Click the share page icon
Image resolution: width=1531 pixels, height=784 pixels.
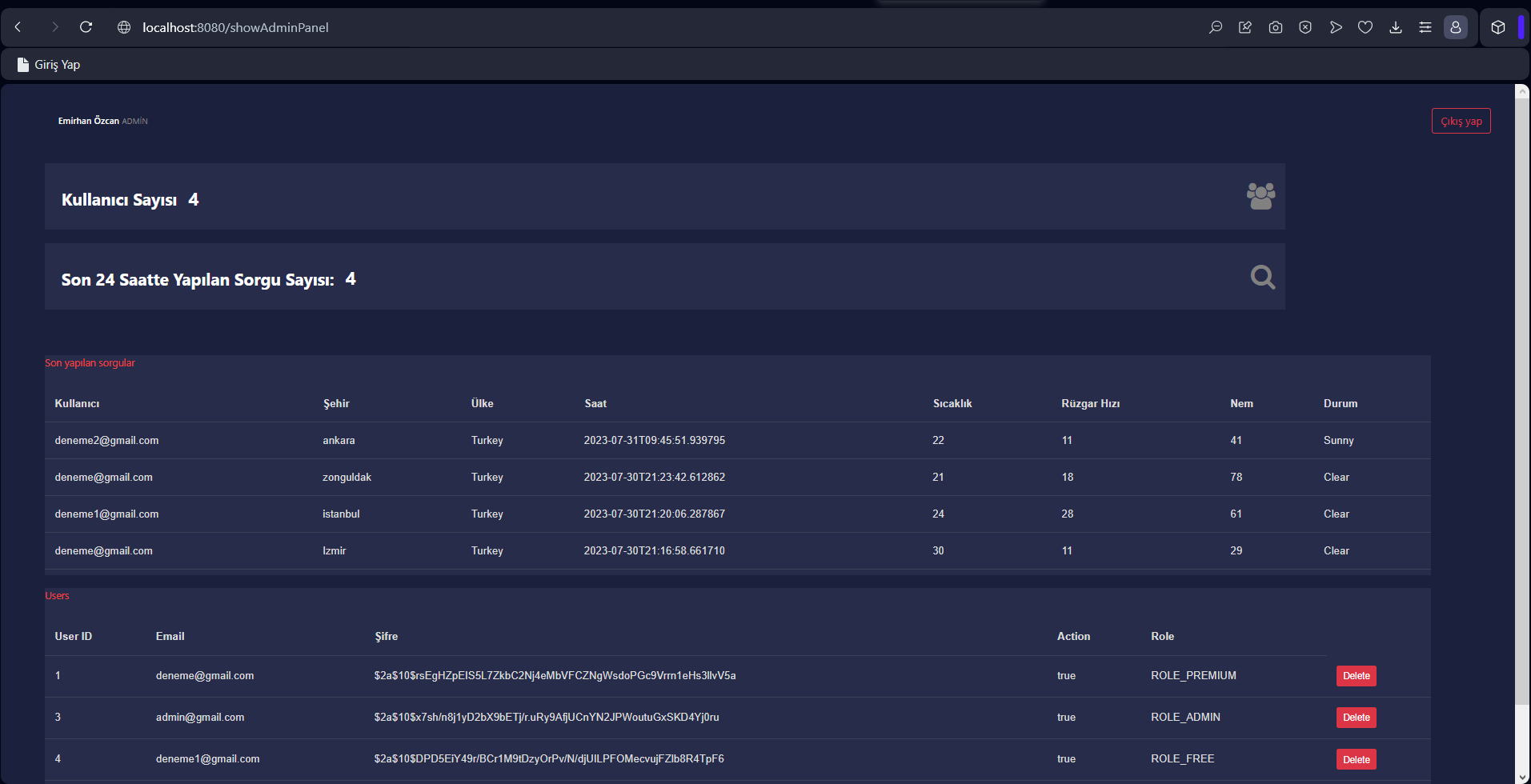[1245, 27]
